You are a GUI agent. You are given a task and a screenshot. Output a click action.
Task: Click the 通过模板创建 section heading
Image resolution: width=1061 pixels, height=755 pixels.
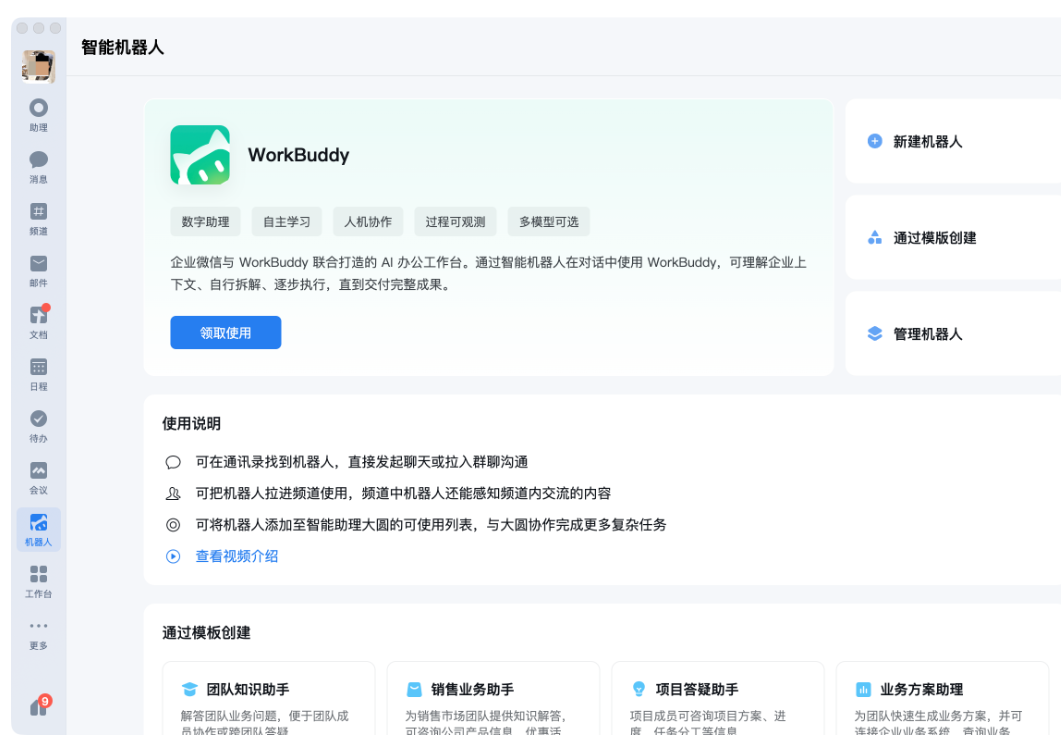[x=206, y=633]
